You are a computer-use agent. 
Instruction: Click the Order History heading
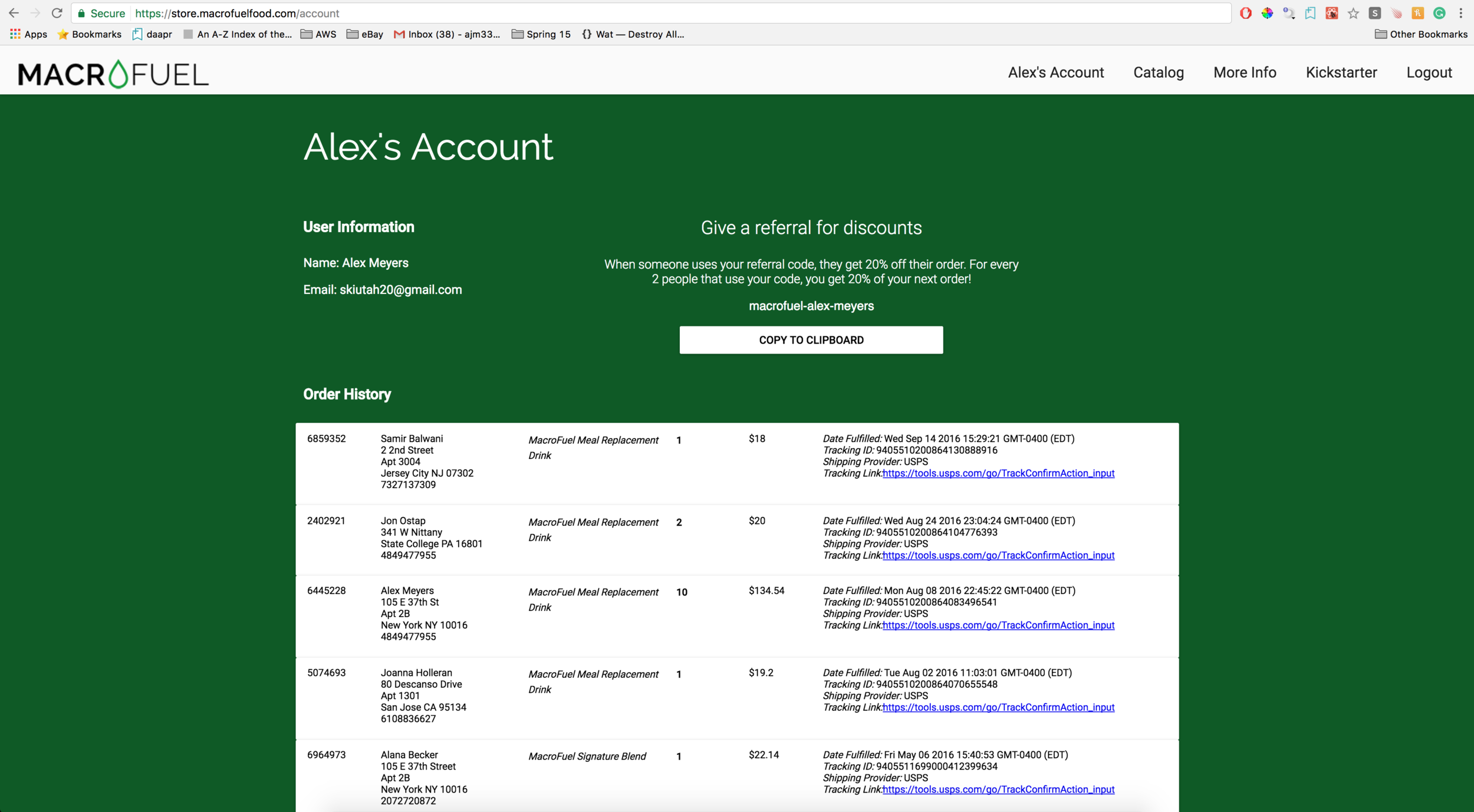point(347,394)
